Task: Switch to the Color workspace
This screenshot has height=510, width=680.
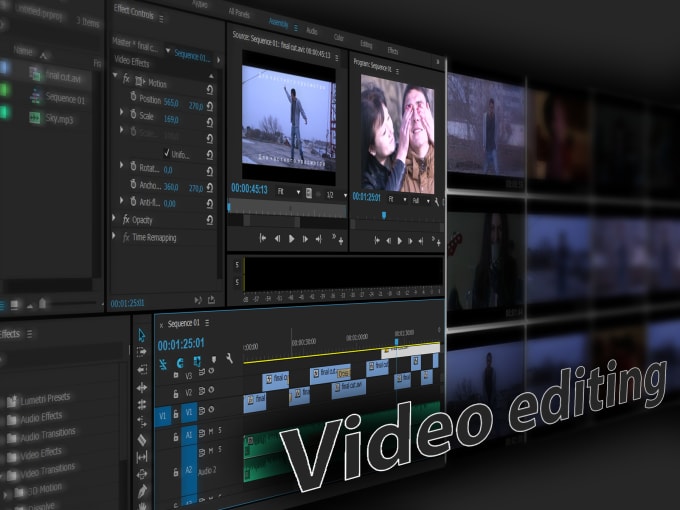Action: tap(339, 38)
